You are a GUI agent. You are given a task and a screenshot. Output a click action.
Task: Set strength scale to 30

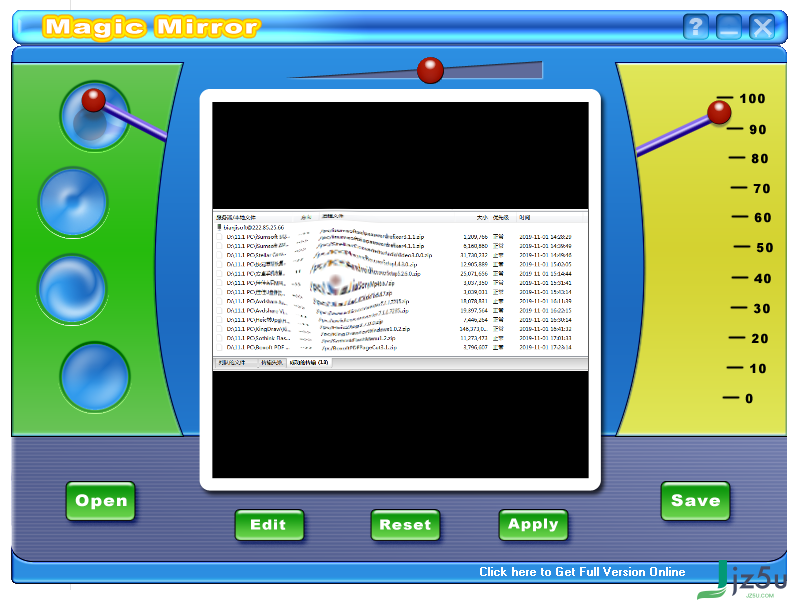(751, 308)
